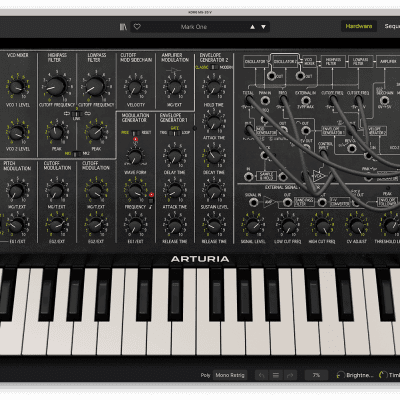
Task: Go to previous preset with up arrow
Action: click(252, 27)
